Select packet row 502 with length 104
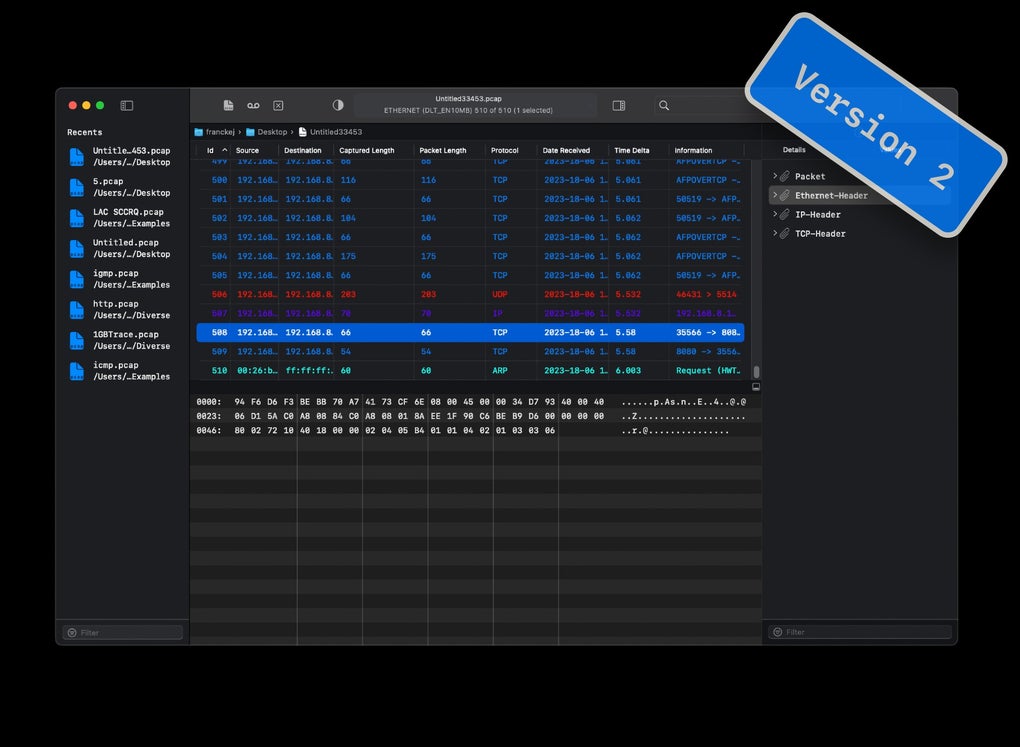 click(470, 218)
